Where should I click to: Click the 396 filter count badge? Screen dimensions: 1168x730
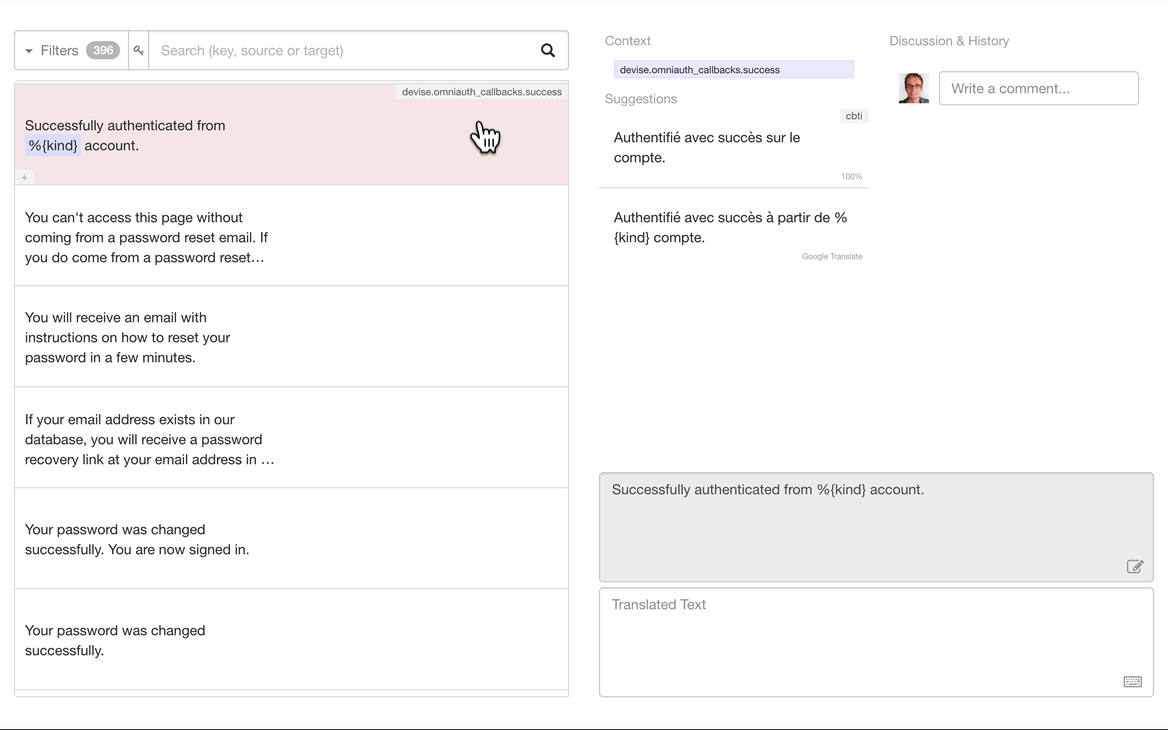tap(100, 49)
